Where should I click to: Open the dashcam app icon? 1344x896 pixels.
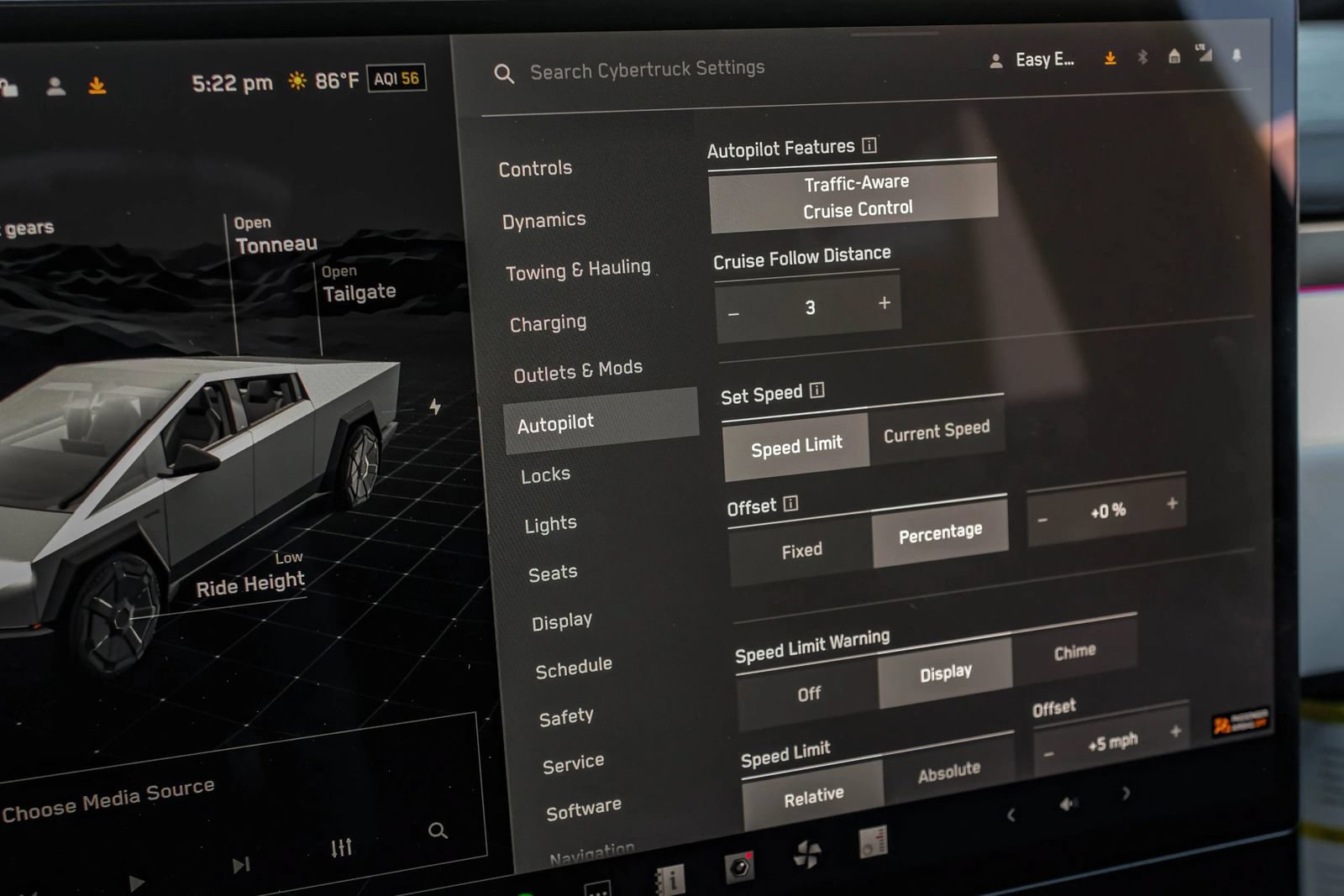(739, 865)
